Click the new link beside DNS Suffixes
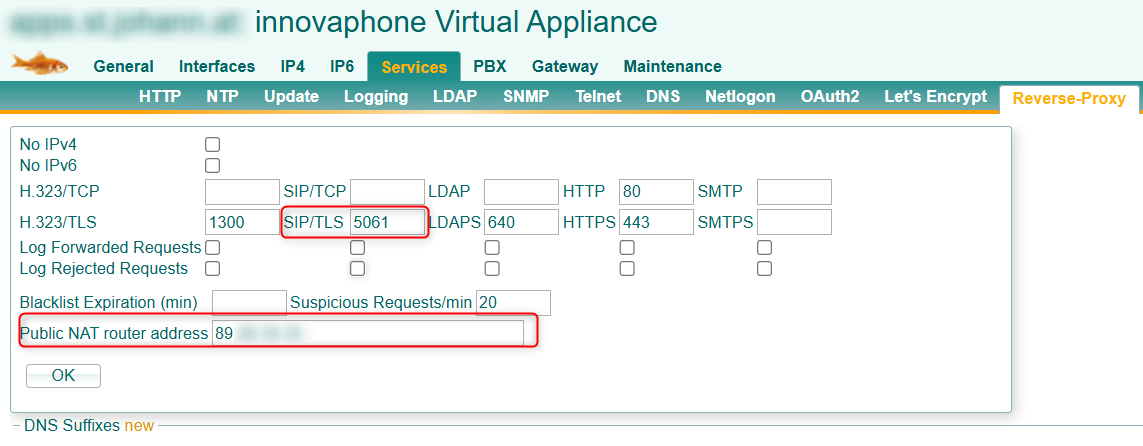The width and height of the screenshot is (1143, 446). pyautogui.click(x=139, y=426)
